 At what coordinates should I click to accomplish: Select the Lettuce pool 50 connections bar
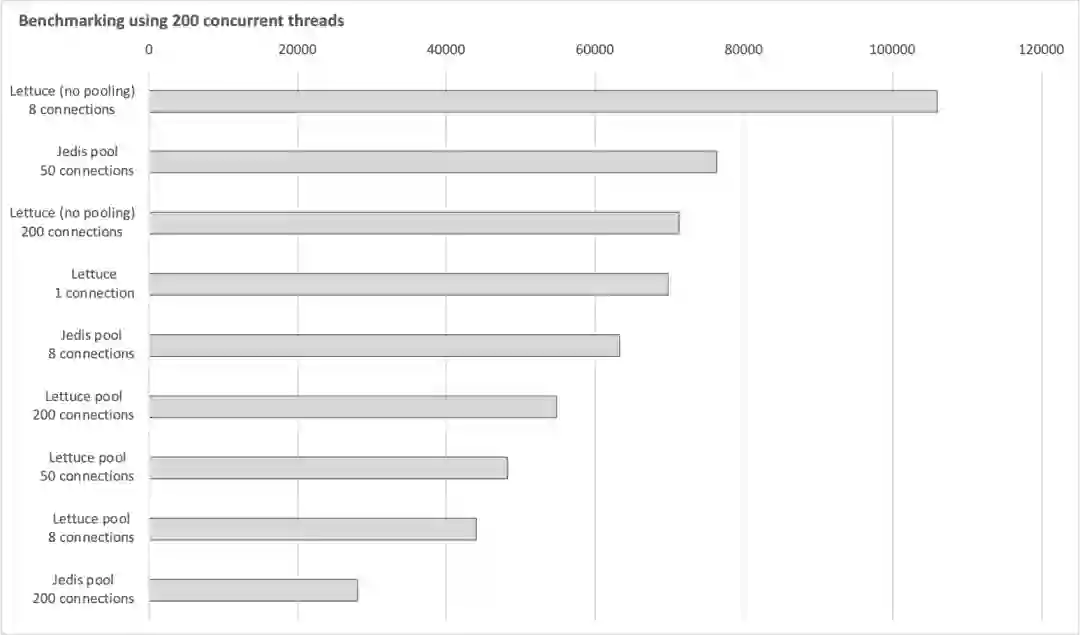pos(328,468)
